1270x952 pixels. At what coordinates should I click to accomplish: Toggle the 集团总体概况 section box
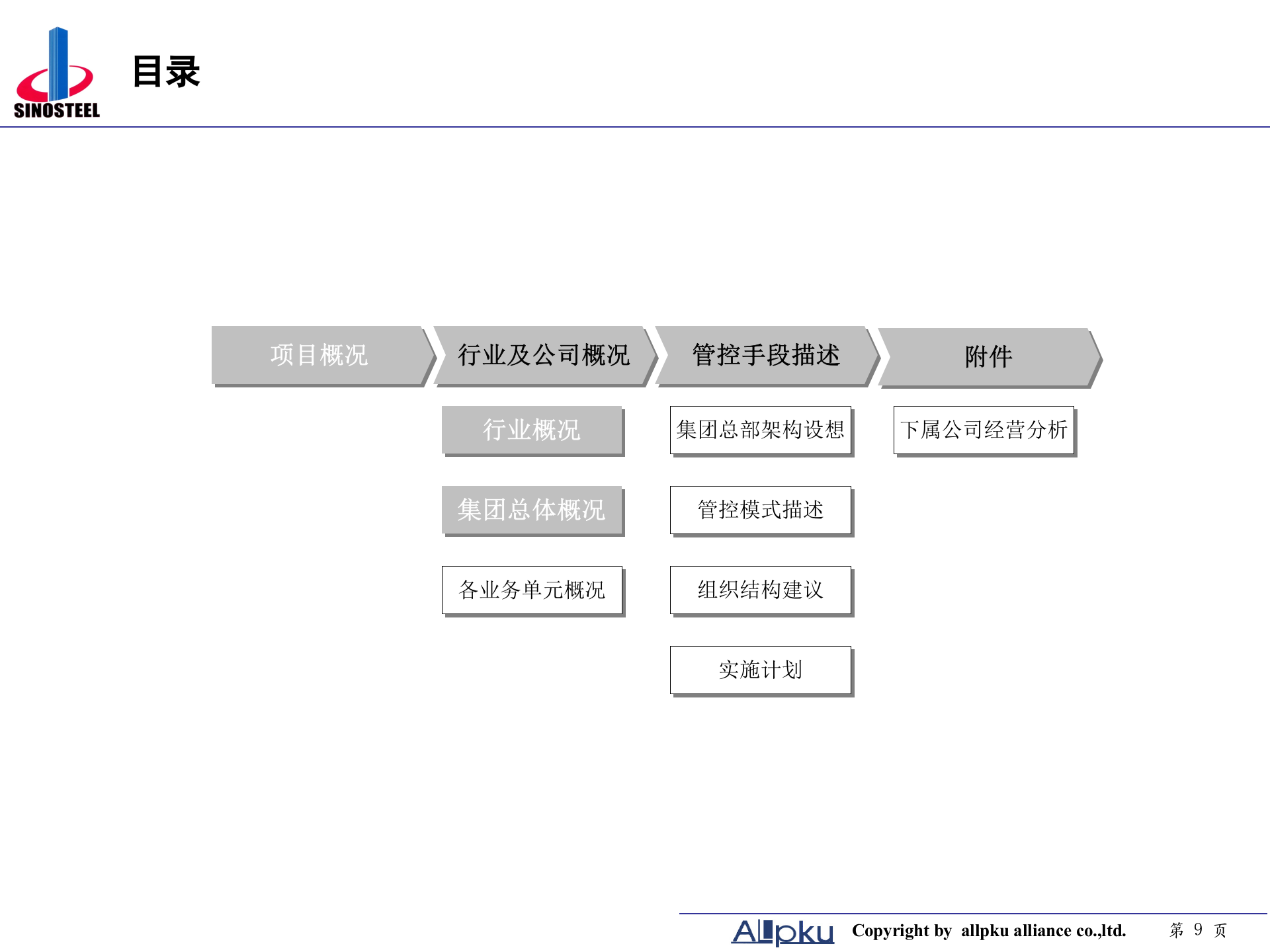[x=533, y=510]
